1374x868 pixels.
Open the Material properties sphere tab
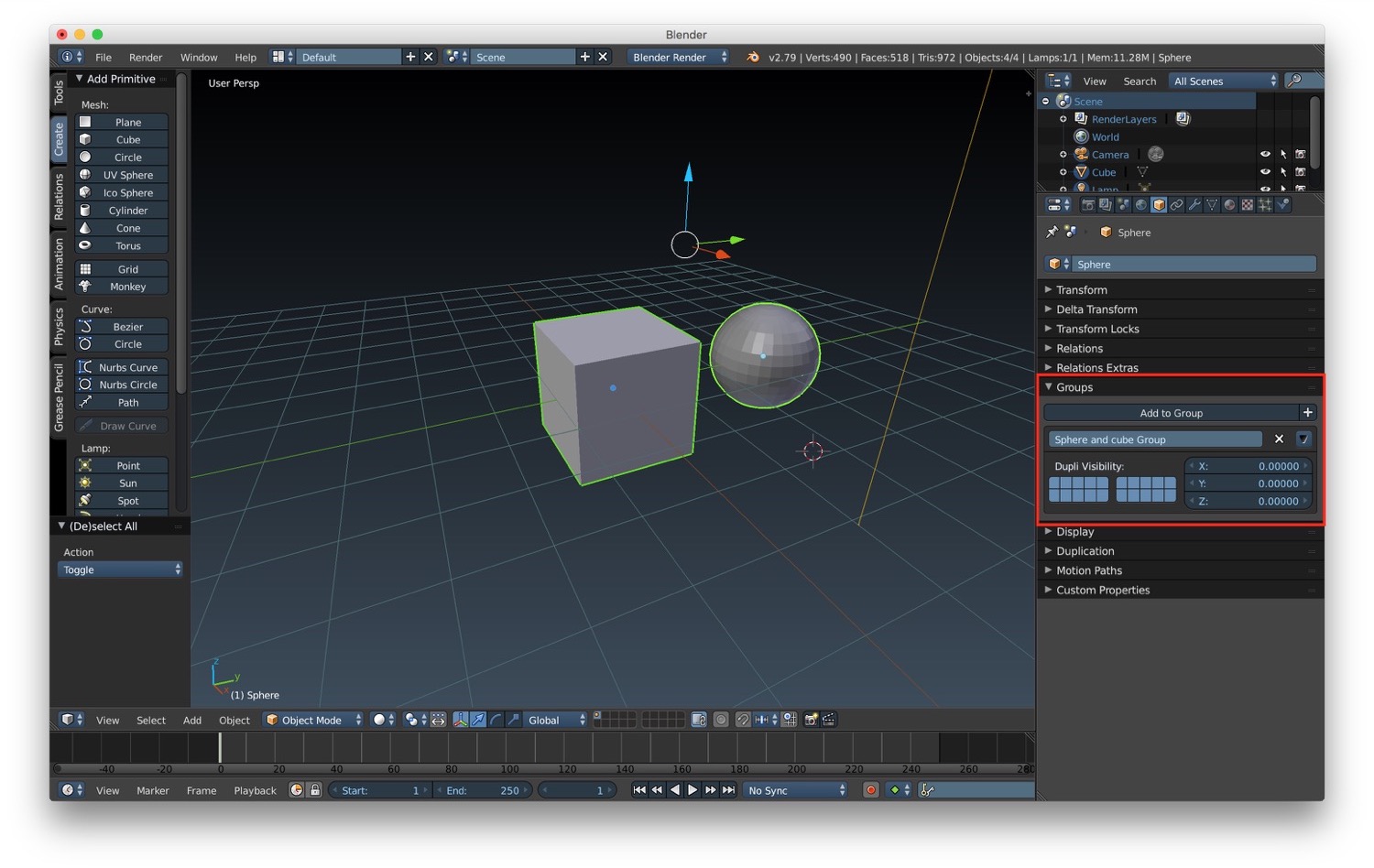point(1229,205)
